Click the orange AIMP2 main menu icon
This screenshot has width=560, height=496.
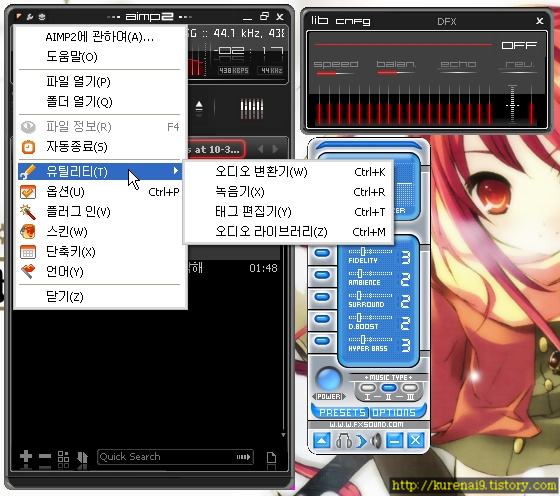[x=19, y=16]
